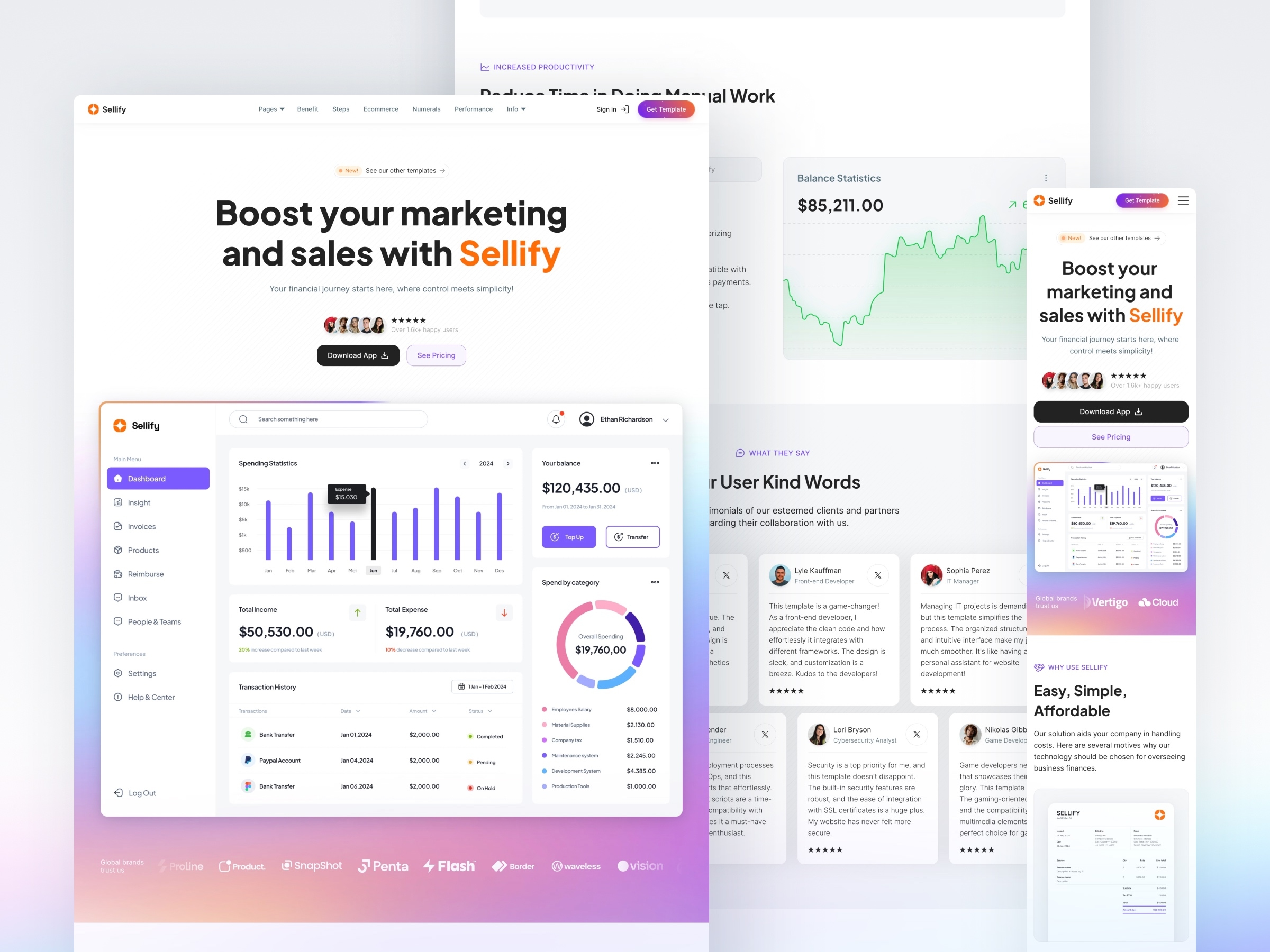
Task: Expand the Info navigation dropdown
Action: pos(516,109)
